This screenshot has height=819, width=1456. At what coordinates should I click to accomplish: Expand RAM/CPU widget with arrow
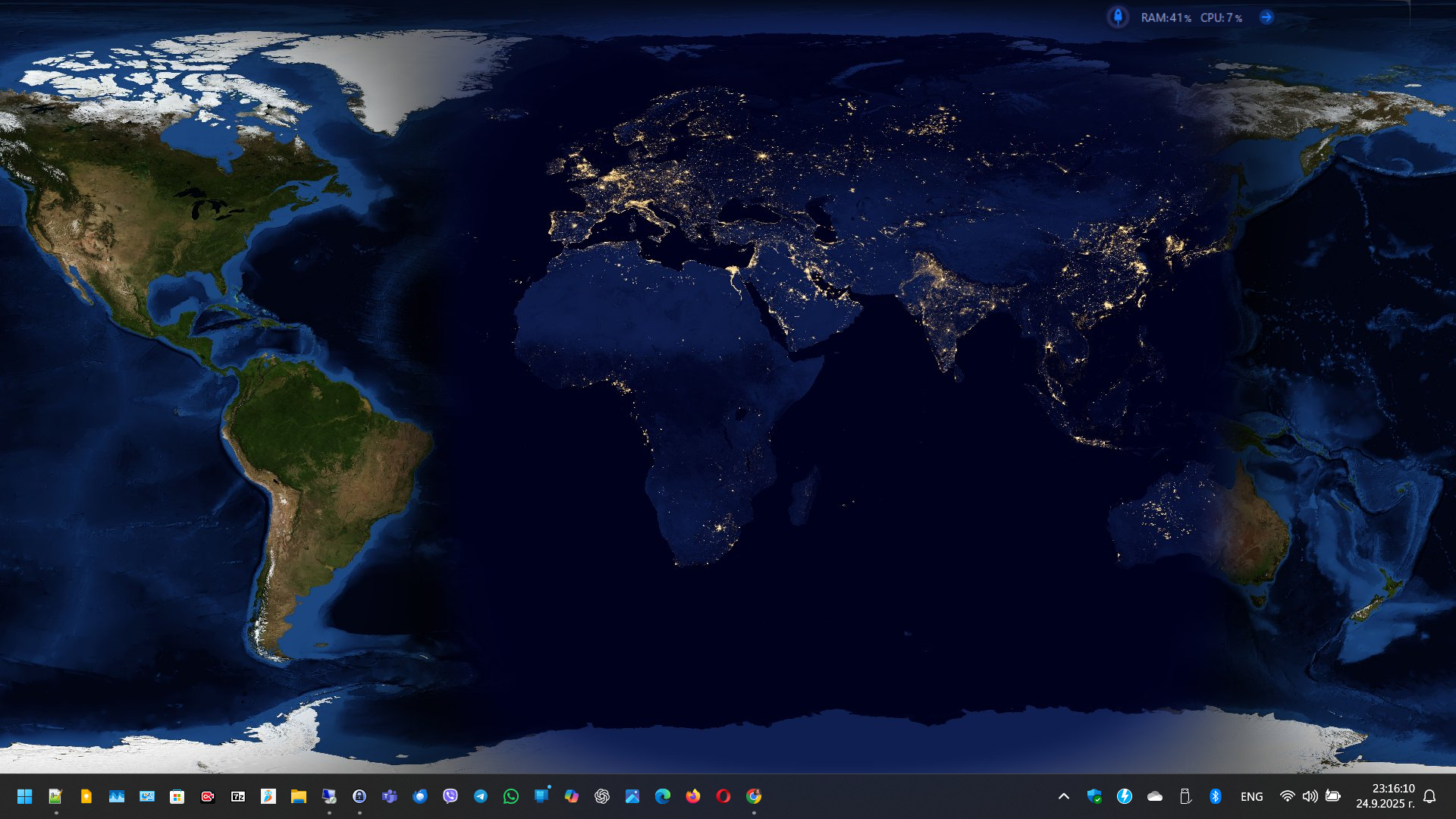pos(1266,17)
